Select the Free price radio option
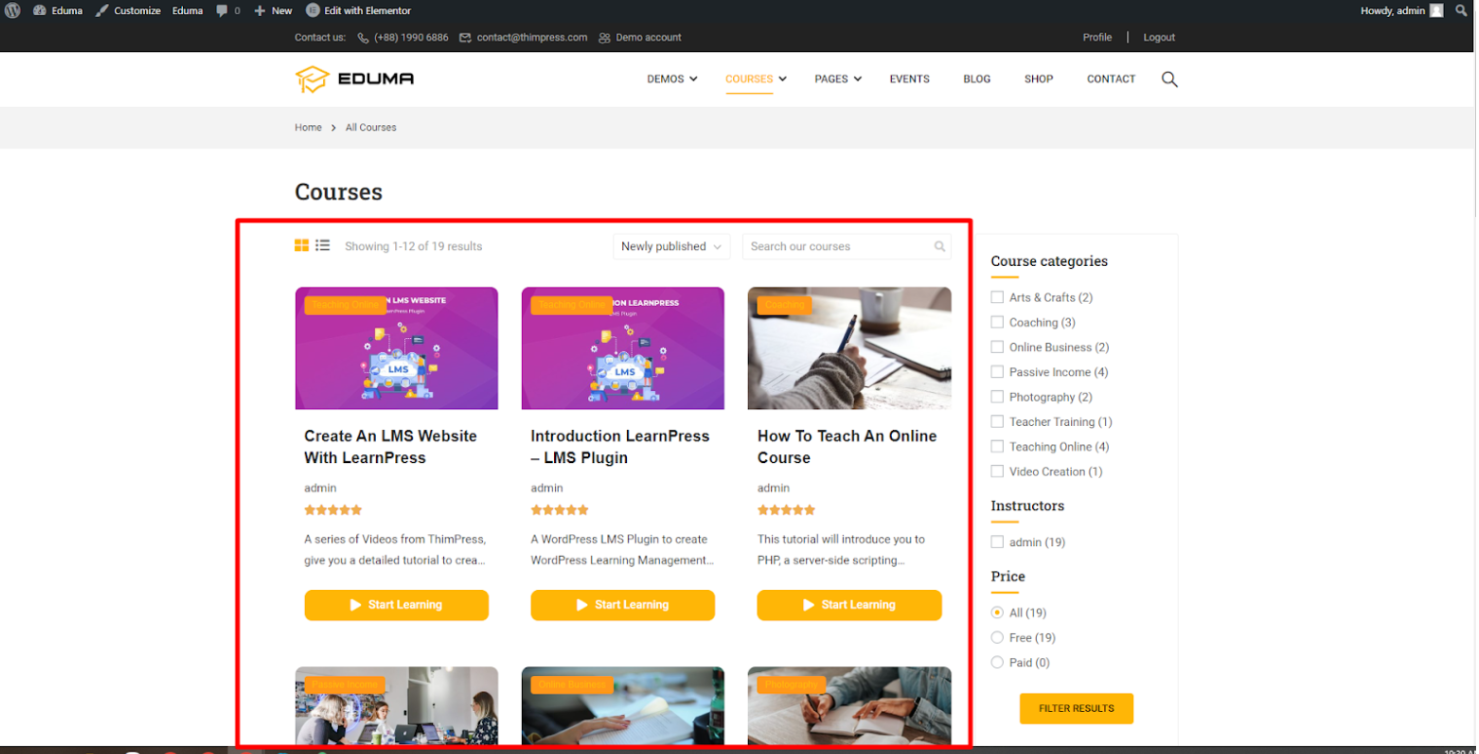 coord(997,637)
